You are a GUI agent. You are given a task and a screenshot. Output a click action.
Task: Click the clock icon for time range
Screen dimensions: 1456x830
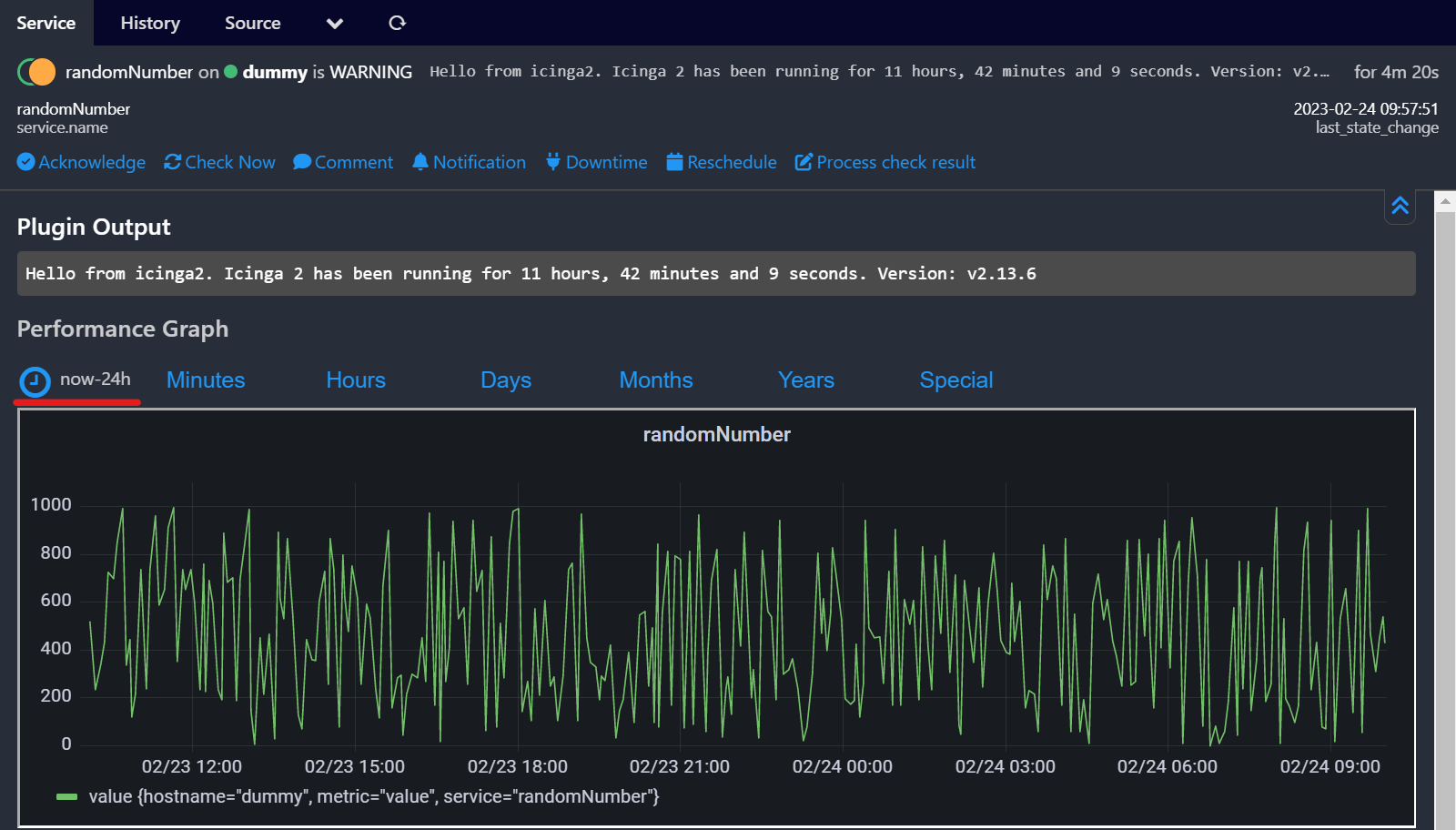point(35,381)
